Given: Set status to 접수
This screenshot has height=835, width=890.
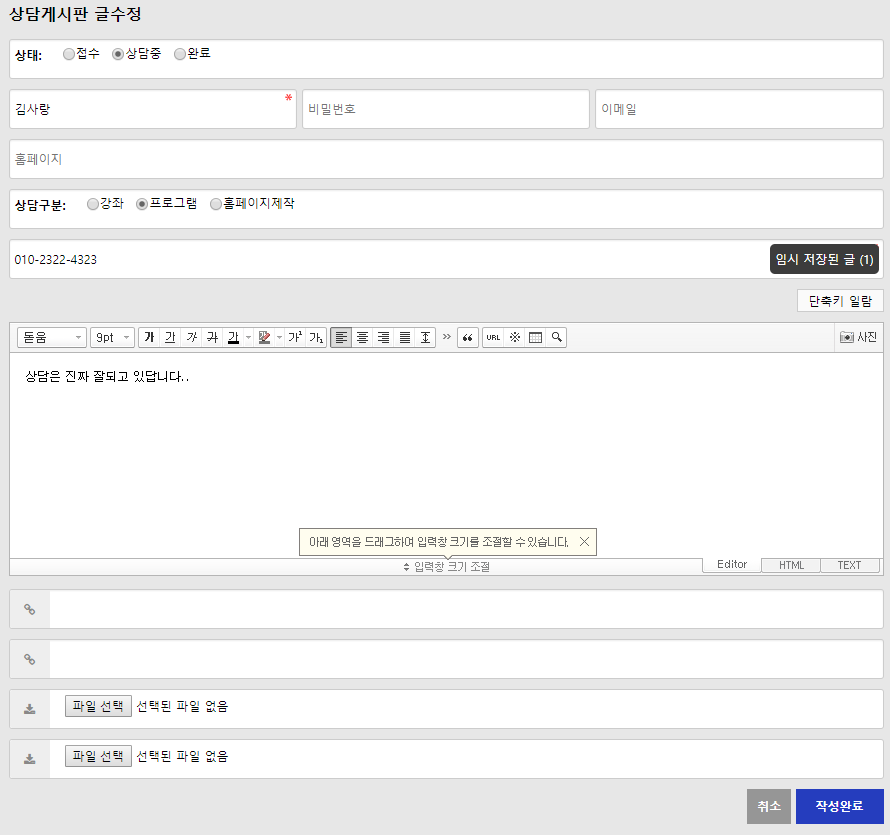Looking at the screenshot, I should pos(69,55).
